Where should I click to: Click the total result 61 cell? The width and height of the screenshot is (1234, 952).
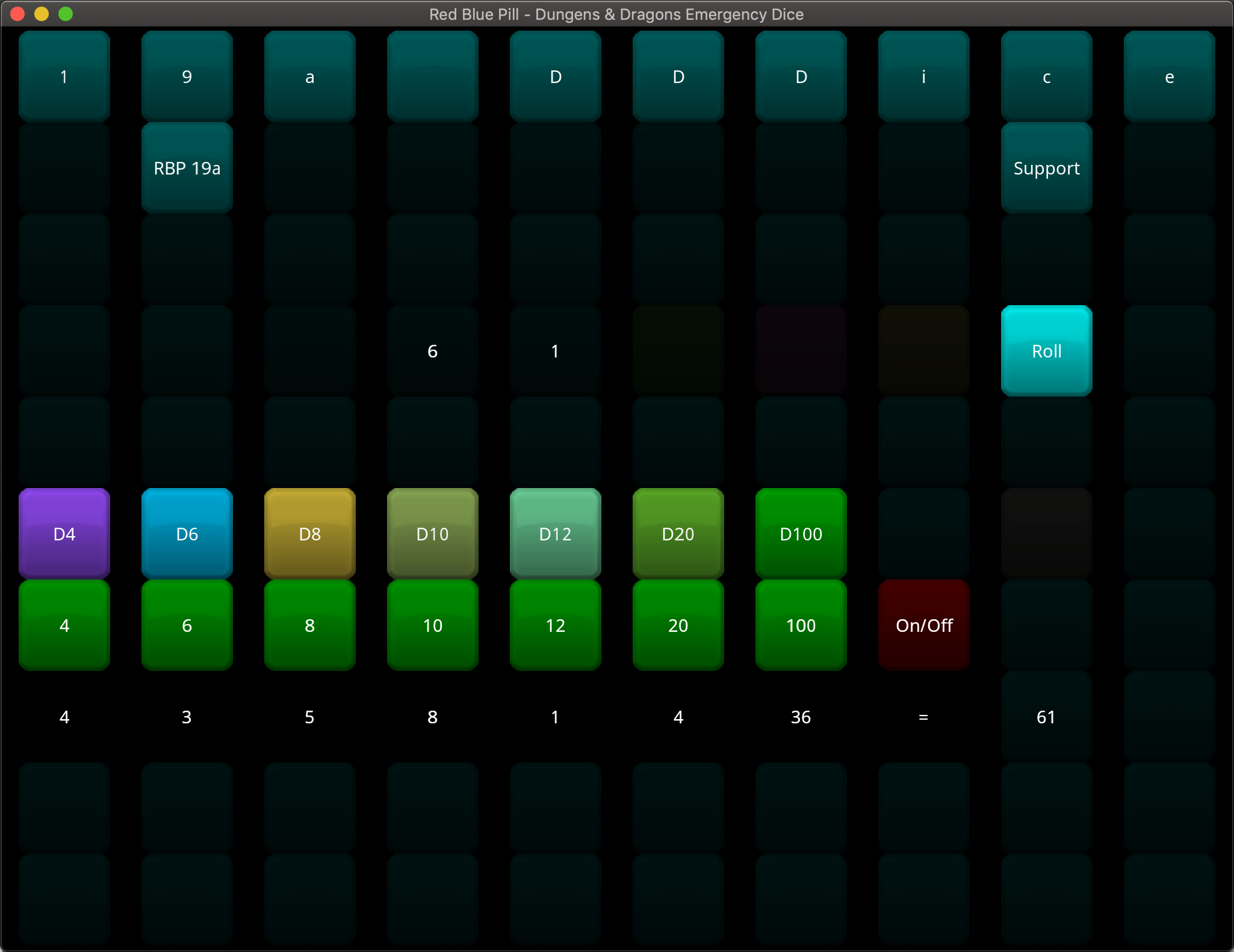click(x=1046, y=716)
